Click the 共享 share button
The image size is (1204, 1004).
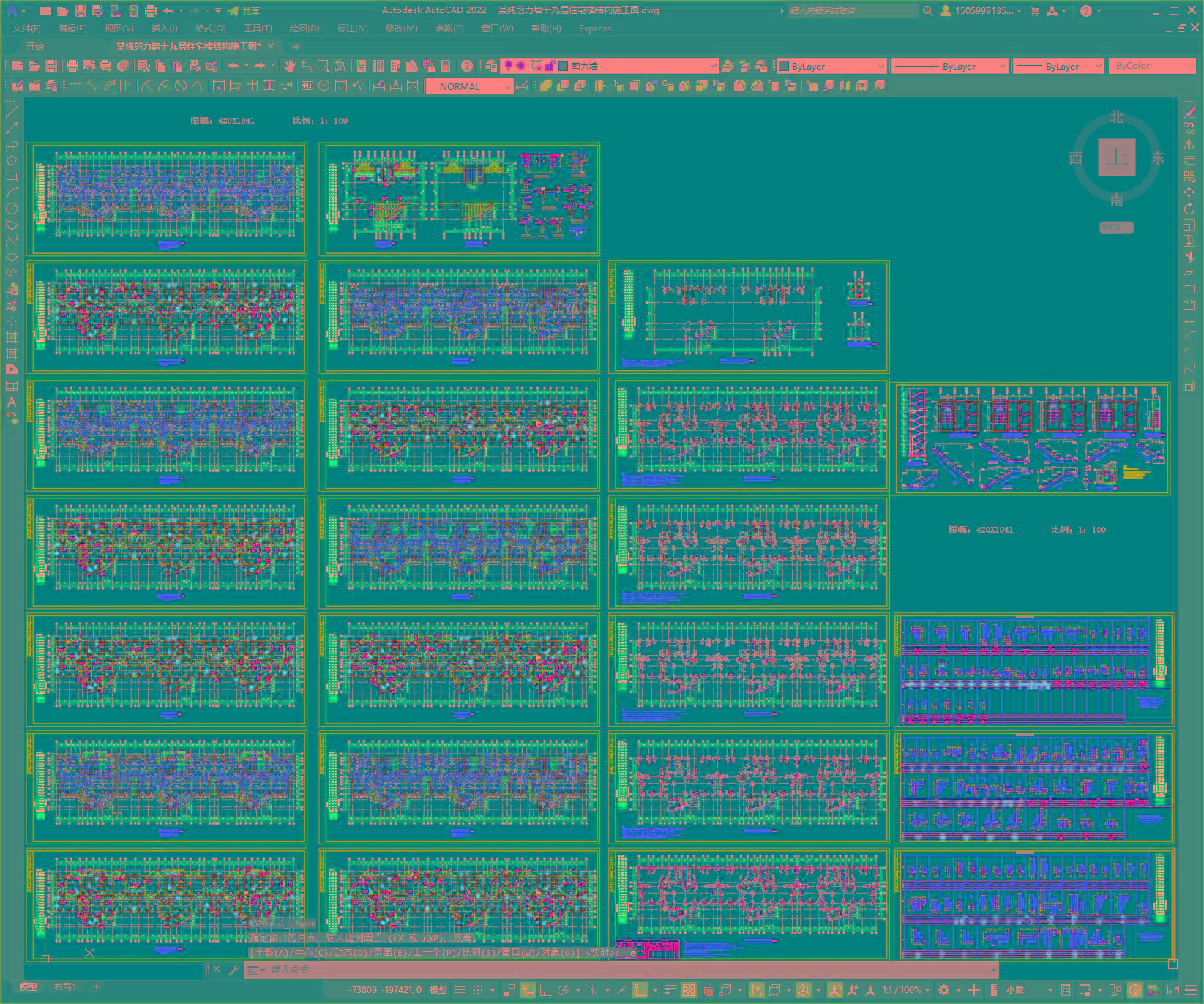coord(244,11)
